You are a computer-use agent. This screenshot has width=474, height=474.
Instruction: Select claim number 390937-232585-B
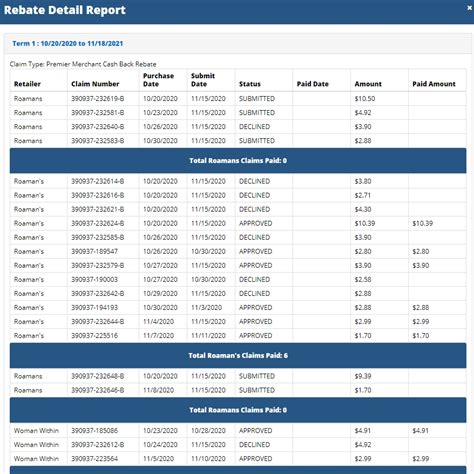[98, 237]
